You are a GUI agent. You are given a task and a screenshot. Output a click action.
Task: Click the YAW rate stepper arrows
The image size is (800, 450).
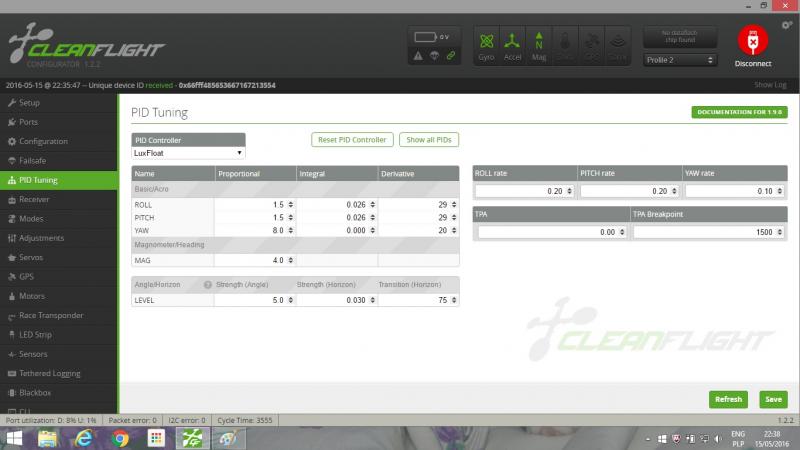(x=779, y=191)
